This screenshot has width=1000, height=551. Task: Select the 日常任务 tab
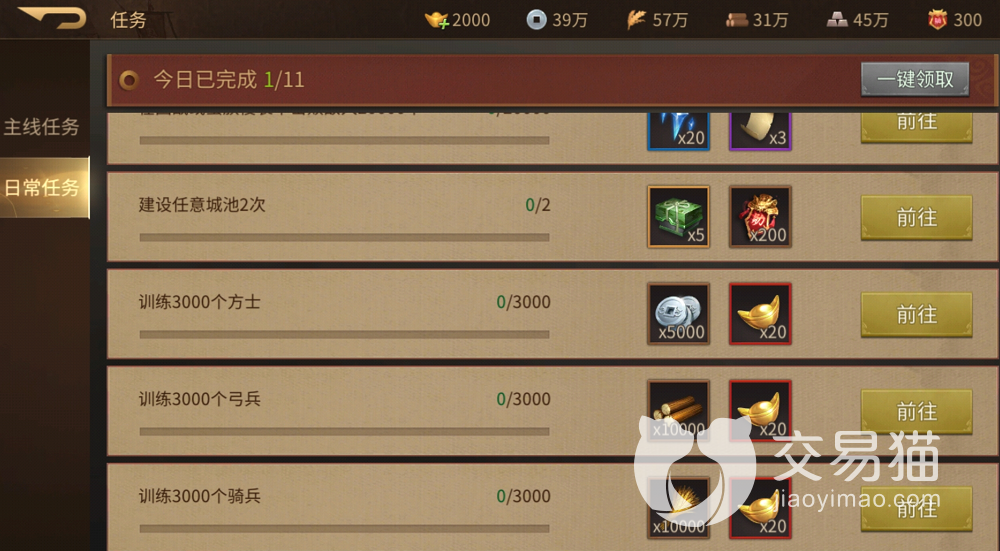pyautogui.click(x=44, y=187)
